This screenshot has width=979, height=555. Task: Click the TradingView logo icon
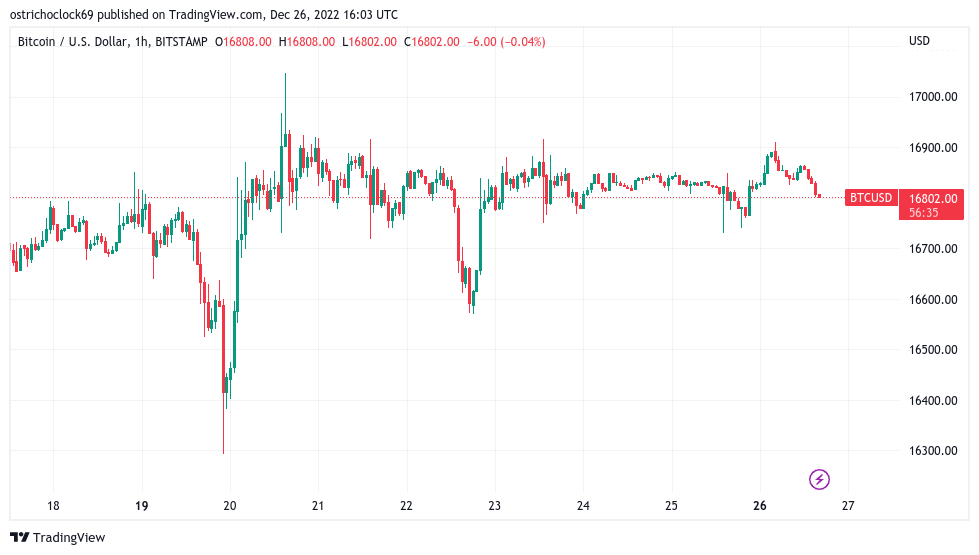point(20,537)
